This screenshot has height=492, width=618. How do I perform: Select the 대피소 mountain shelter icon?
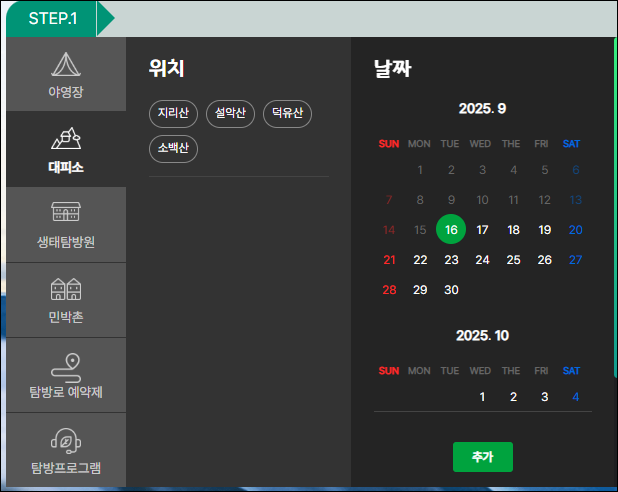pos(66,138)
